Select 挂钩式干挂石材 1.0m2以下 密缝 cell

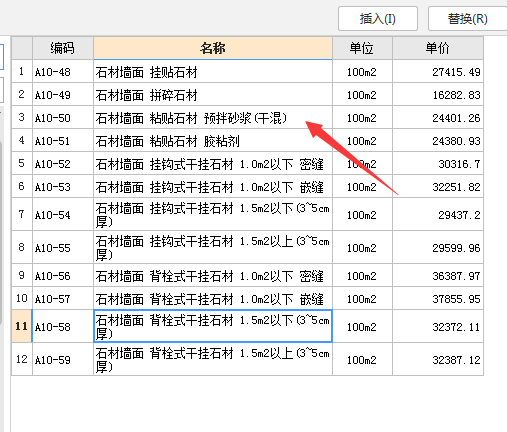click(x=213, y=164)
